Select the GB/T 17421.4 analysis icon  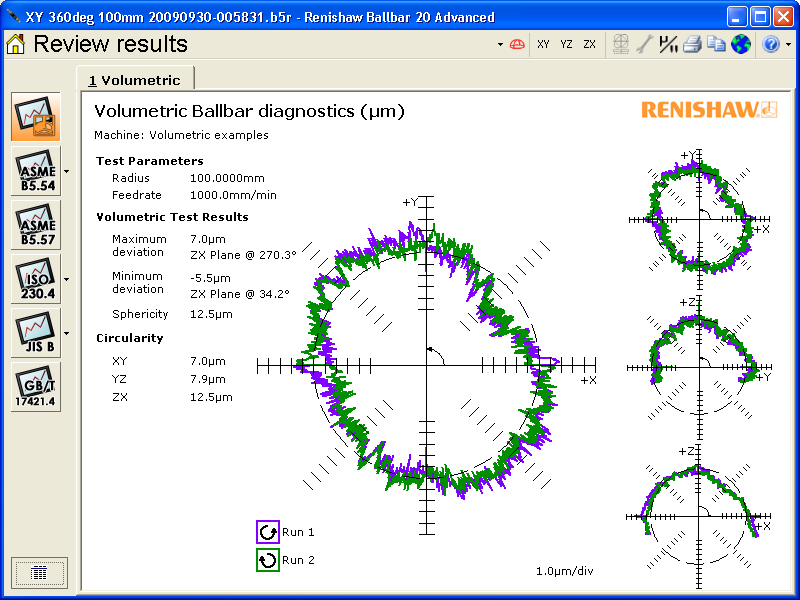pyautogui.click(x=35, y=387)
